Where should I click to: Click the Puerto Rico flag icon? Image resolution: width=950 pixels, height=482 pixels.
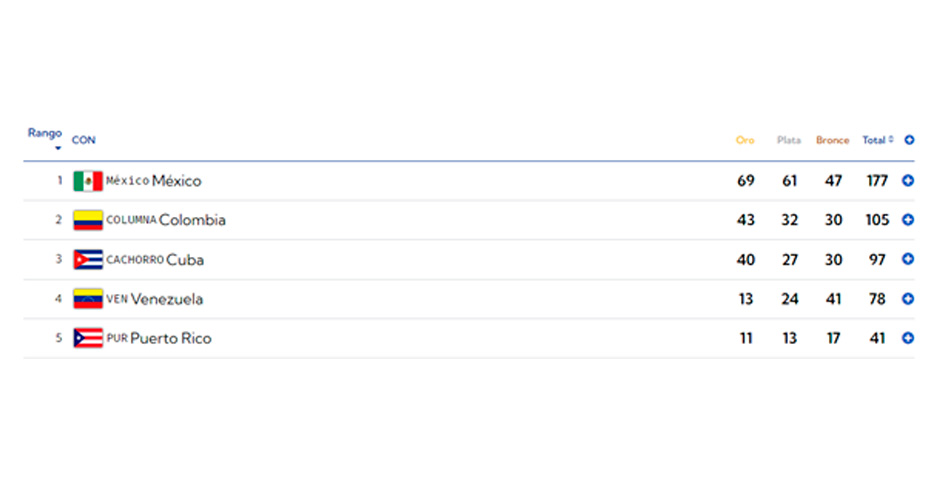(x=88, y=338)
